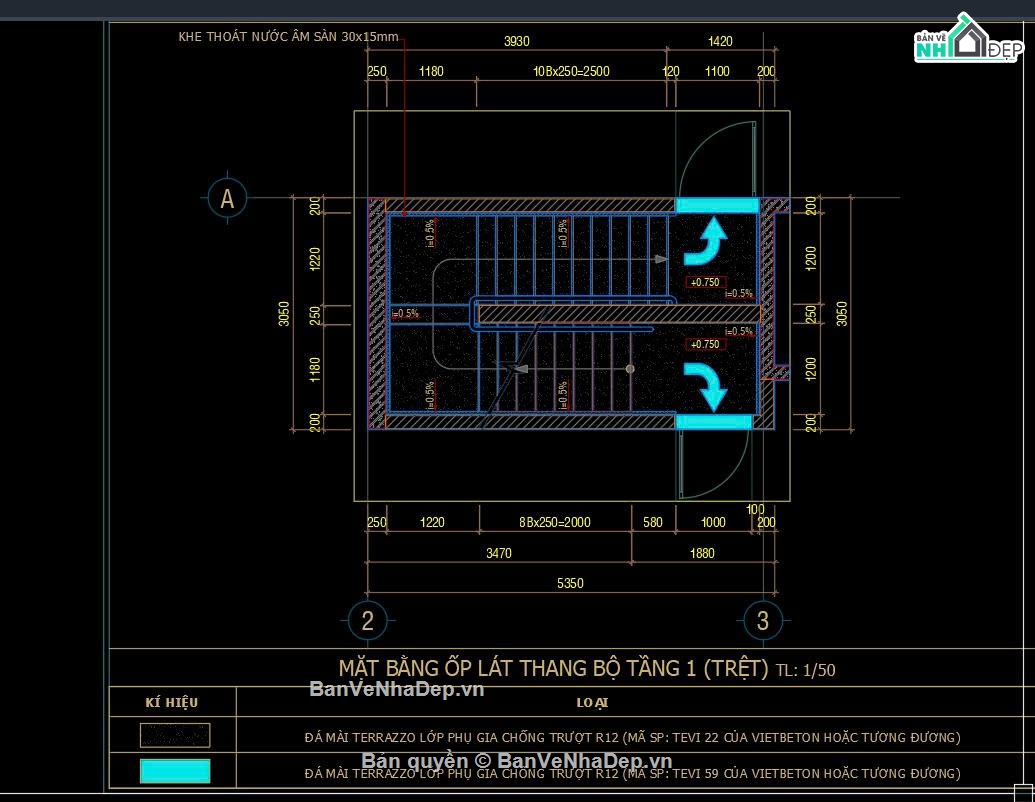Click the black terrazzo legend swatch
Image resolution: width=1035 pixels, height=802 pixels.
[x=175, y=735]
